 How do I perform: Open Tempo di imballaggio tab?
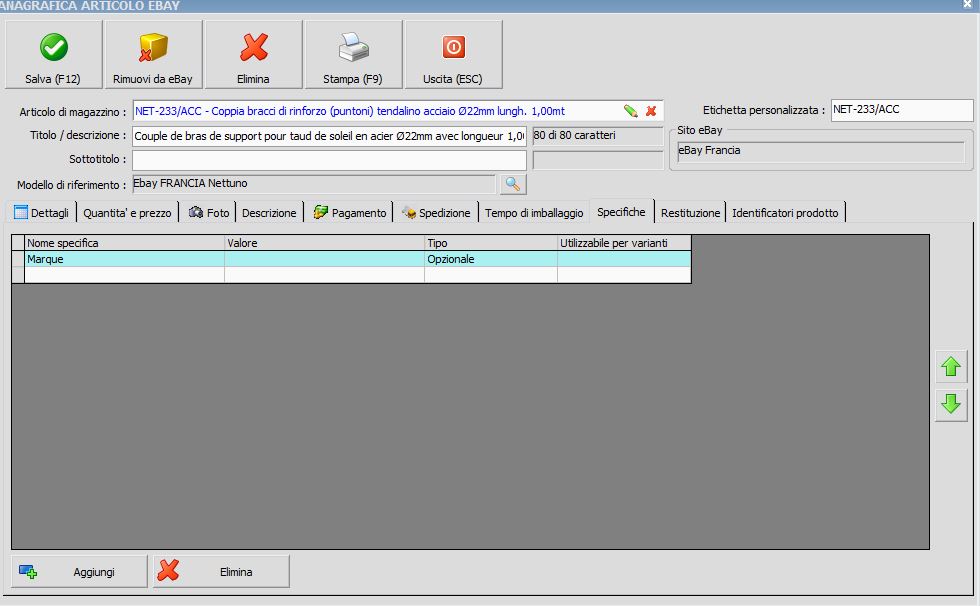tap(534, 213)
